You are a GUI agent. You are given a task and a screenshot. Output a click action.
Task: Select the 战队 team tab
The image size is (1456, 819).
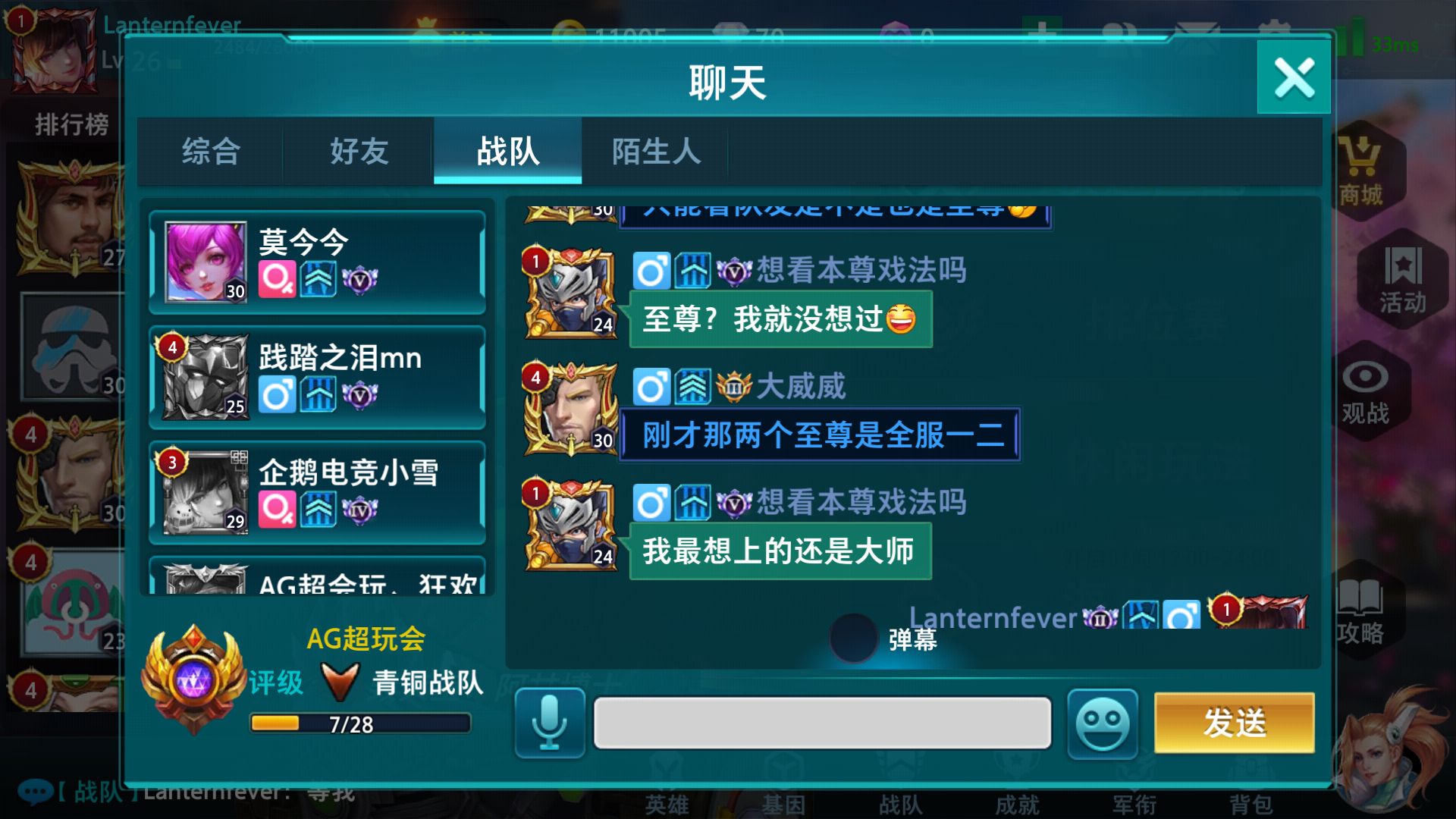coord(508,151)
